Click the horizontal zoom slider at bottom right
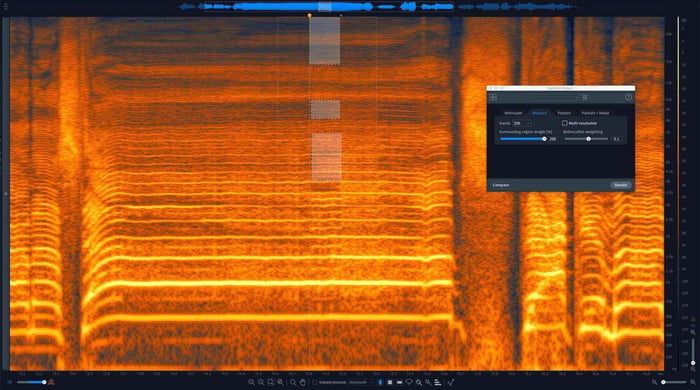Viewport: 700px width, 390px height. [674, 382]
